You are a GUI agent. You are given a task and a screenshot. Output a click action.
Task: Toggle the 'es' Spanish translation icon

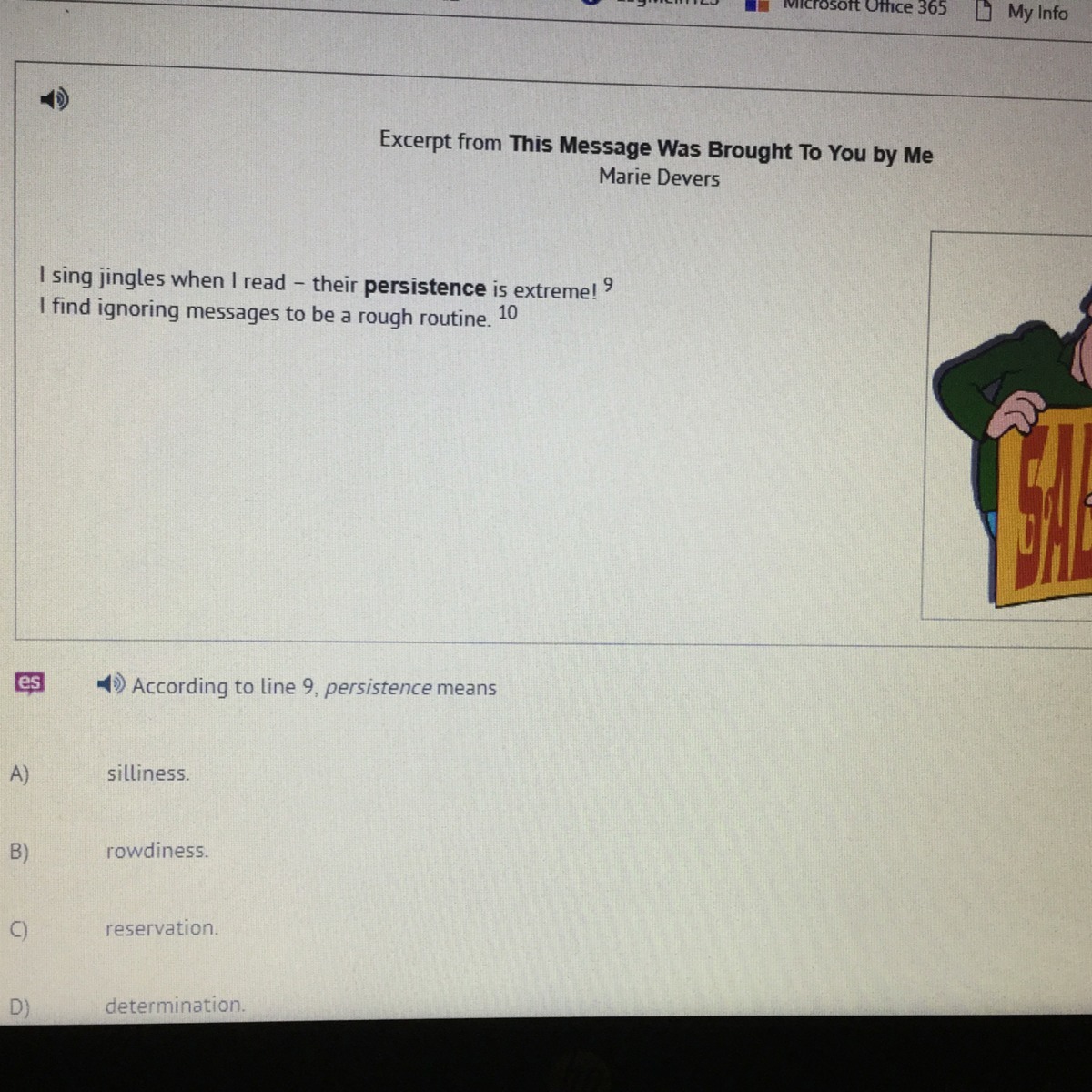[29, 682]
